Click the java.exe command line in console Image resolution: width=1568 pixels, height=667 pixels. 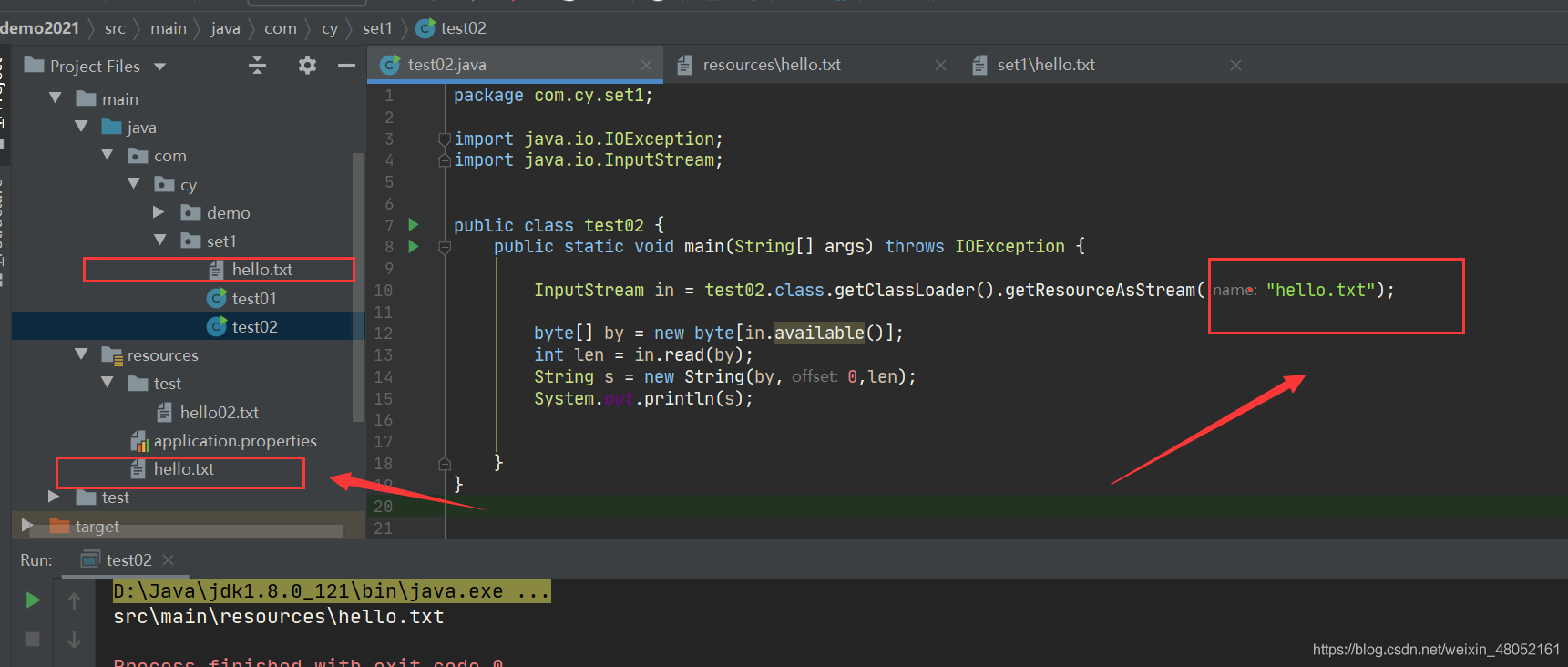point(332,591)
